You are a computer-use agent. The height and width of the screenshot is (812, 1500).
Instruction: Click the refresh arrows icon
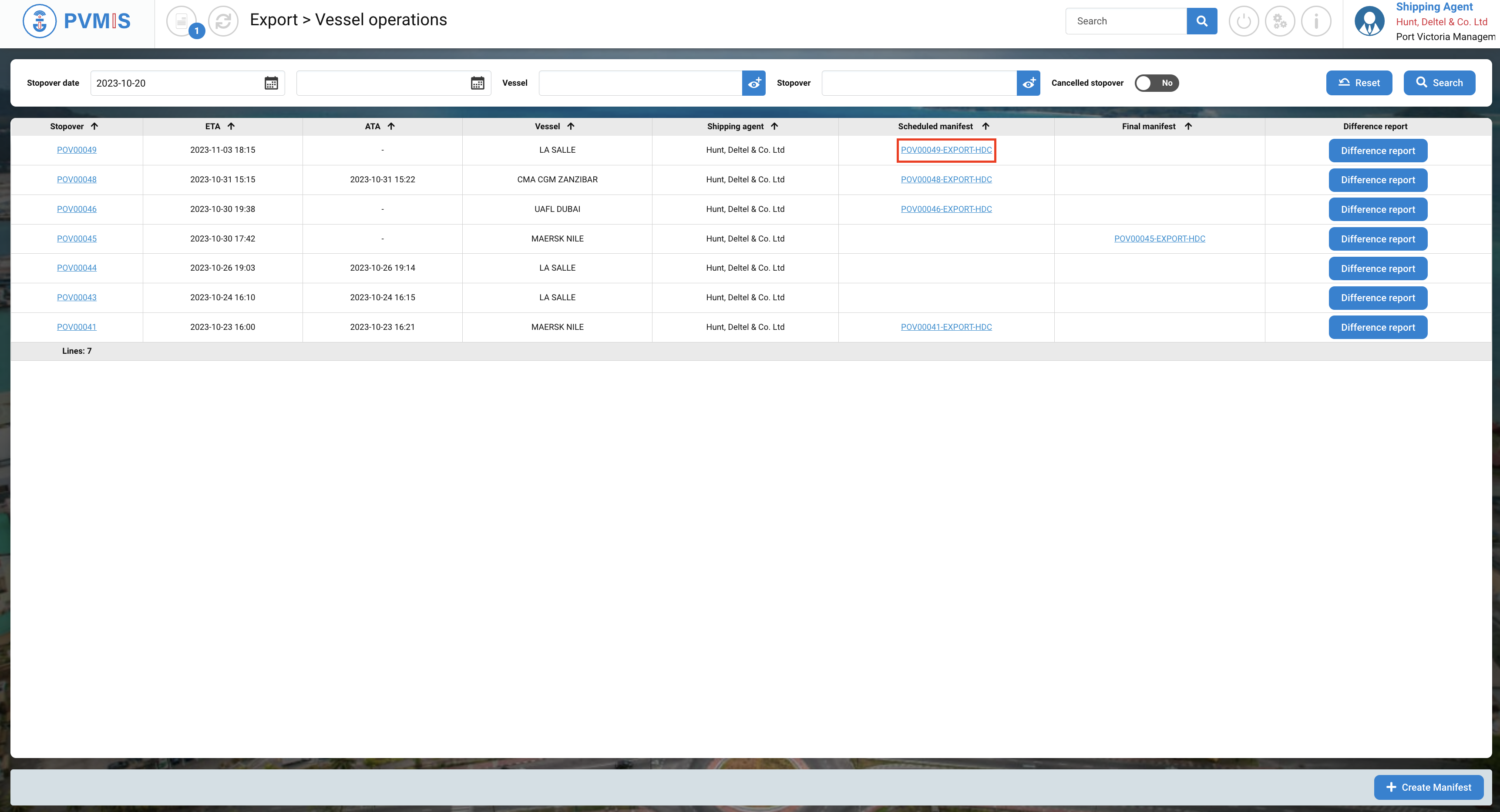pos(223,21)
